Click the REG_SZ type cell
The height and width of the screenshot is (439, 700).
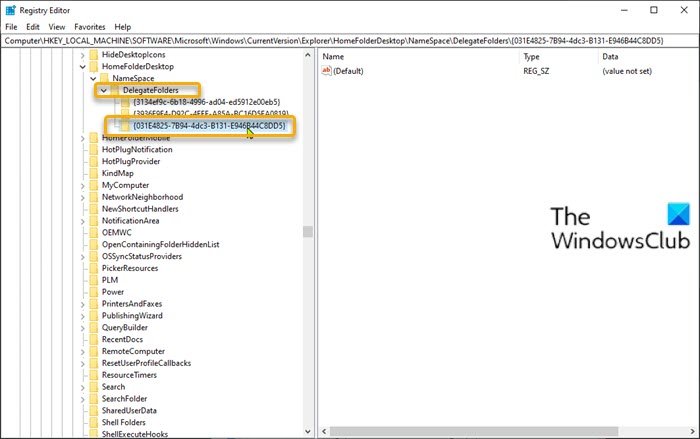(536, 71)
